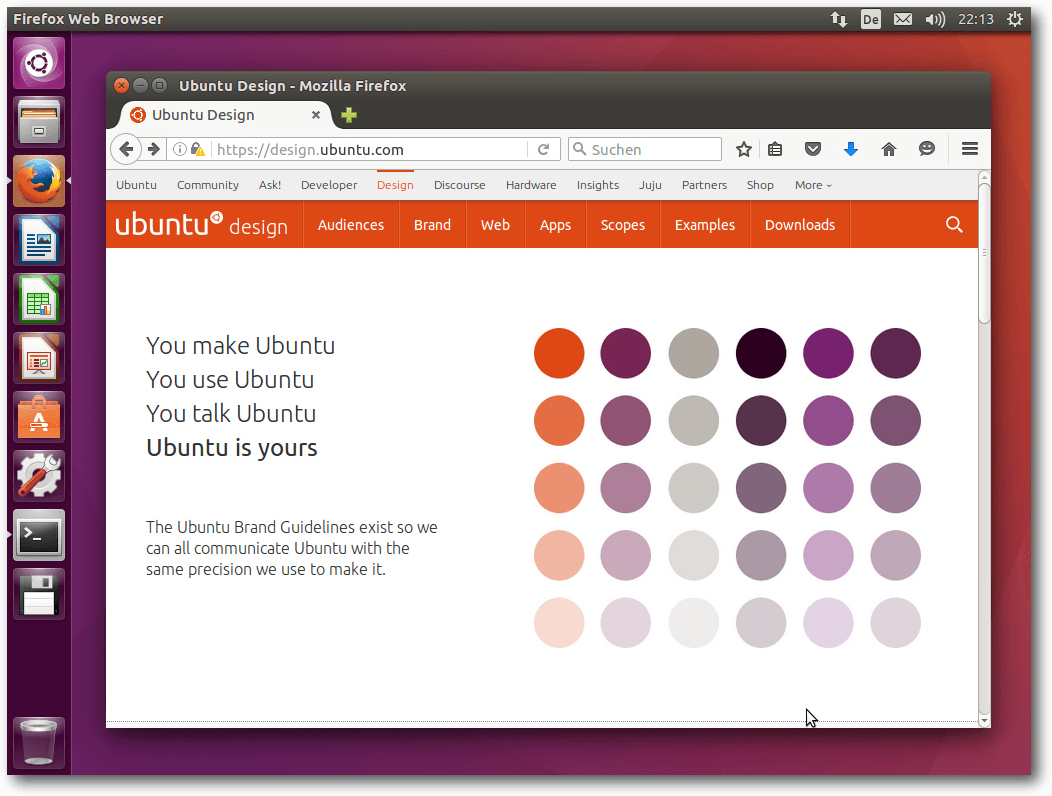Click the padlock warning icon in the address bar
Viewport: 1052px width, 796px height.
click(197, 149)
